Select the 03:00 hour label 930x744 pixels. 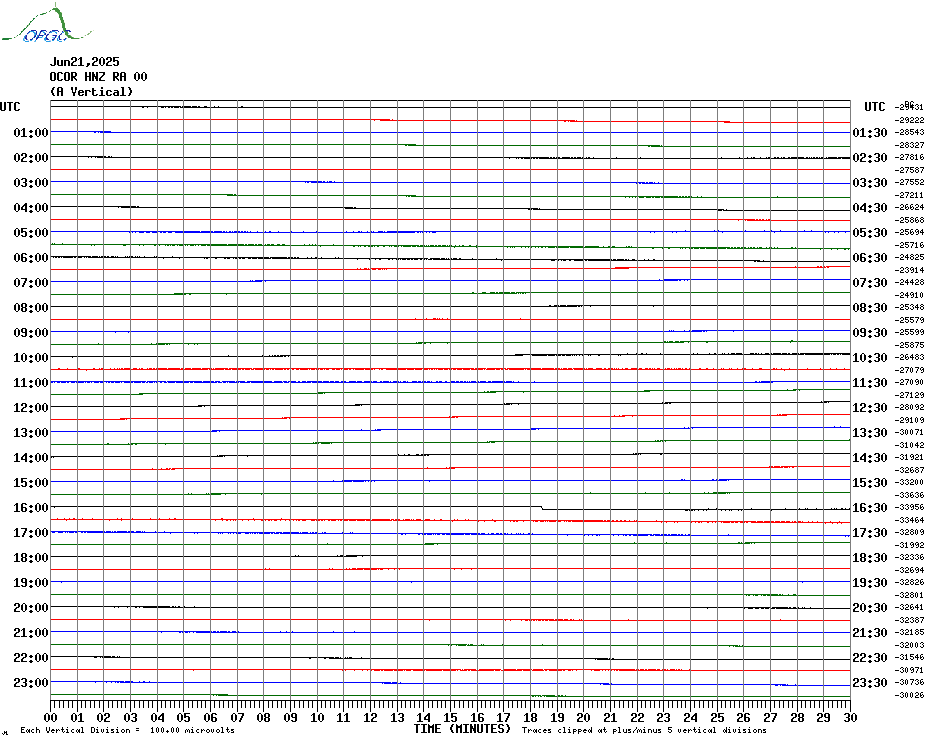(x=31, y=182)
